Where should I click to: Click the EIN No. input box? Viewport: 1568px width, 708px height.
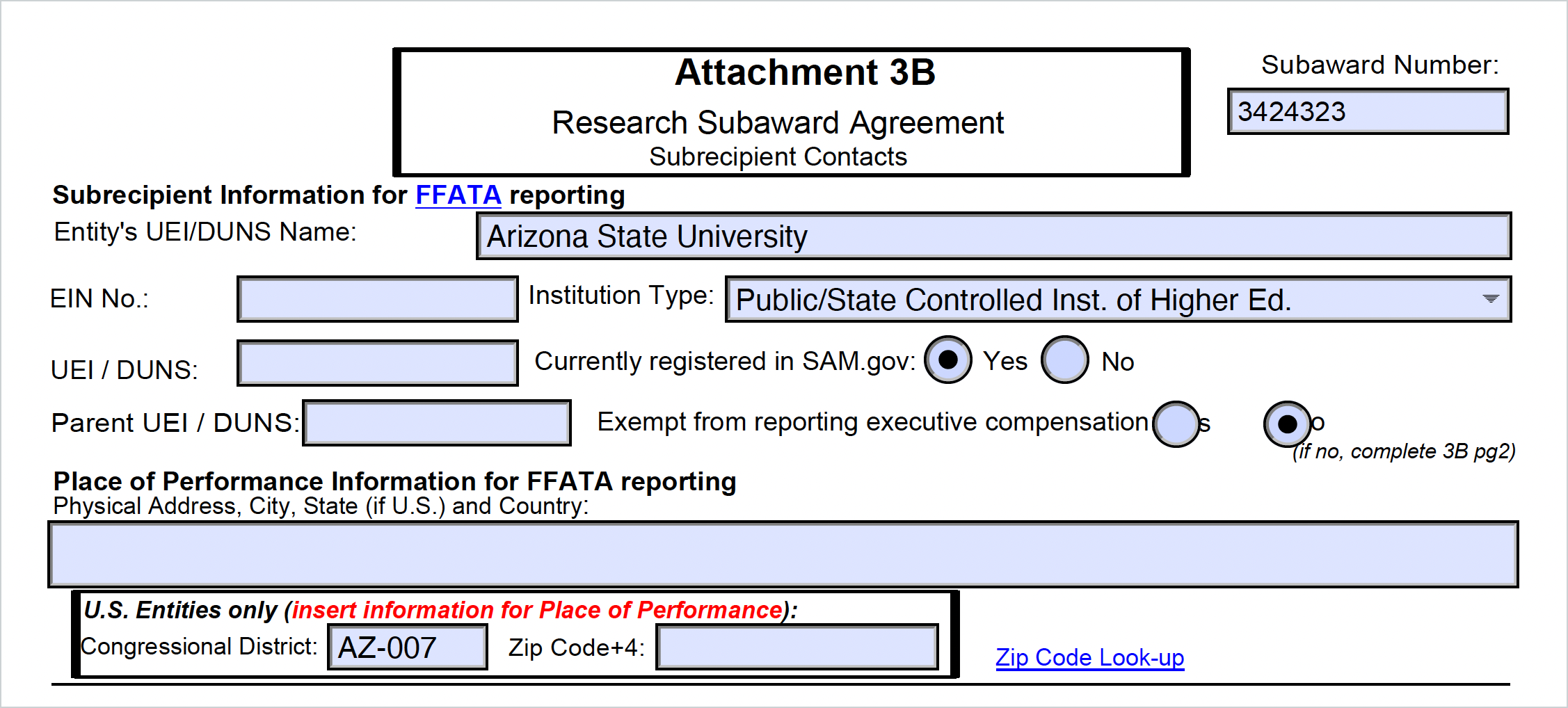click(377, 299)
